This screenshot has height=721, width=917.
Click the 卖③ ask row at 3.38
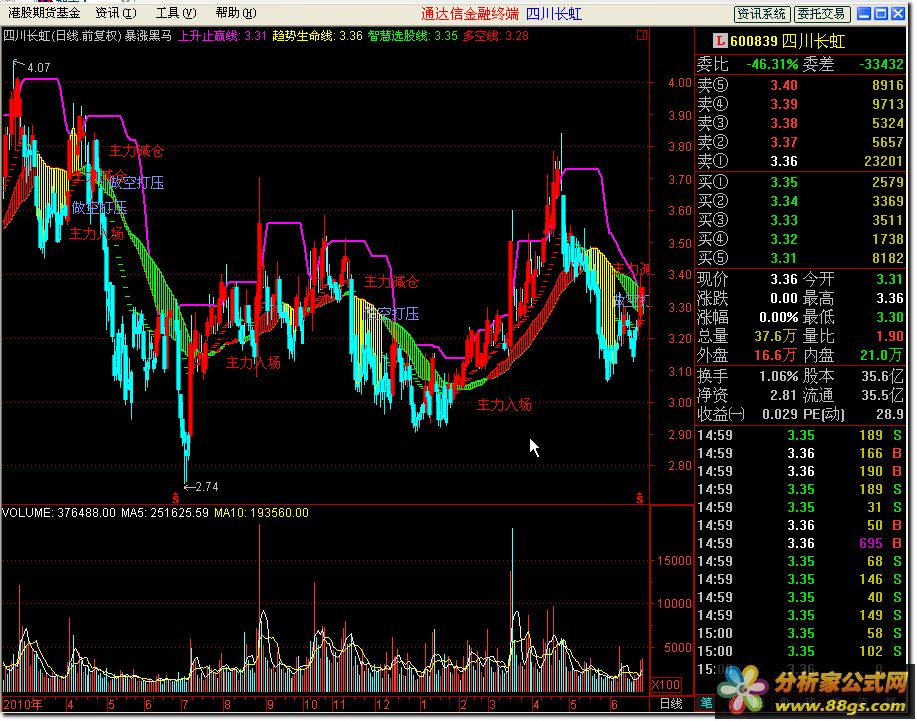tap(800, 123)
